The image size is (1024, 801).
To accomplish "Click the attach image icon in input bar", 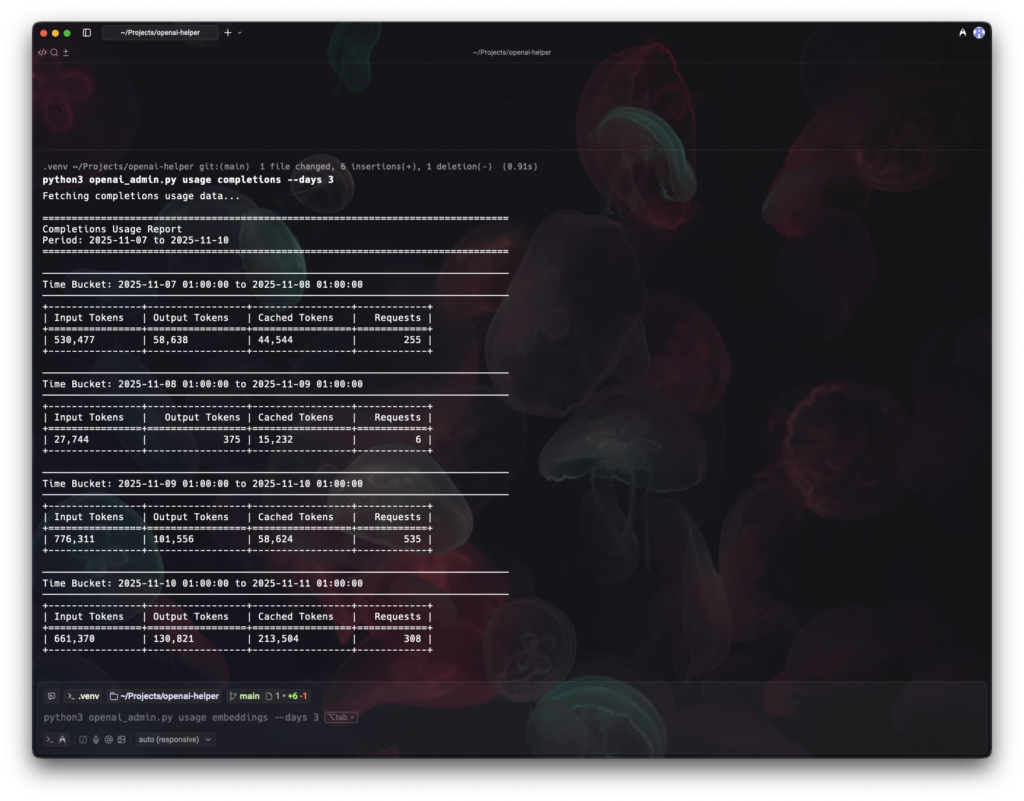I will point(121,740).
